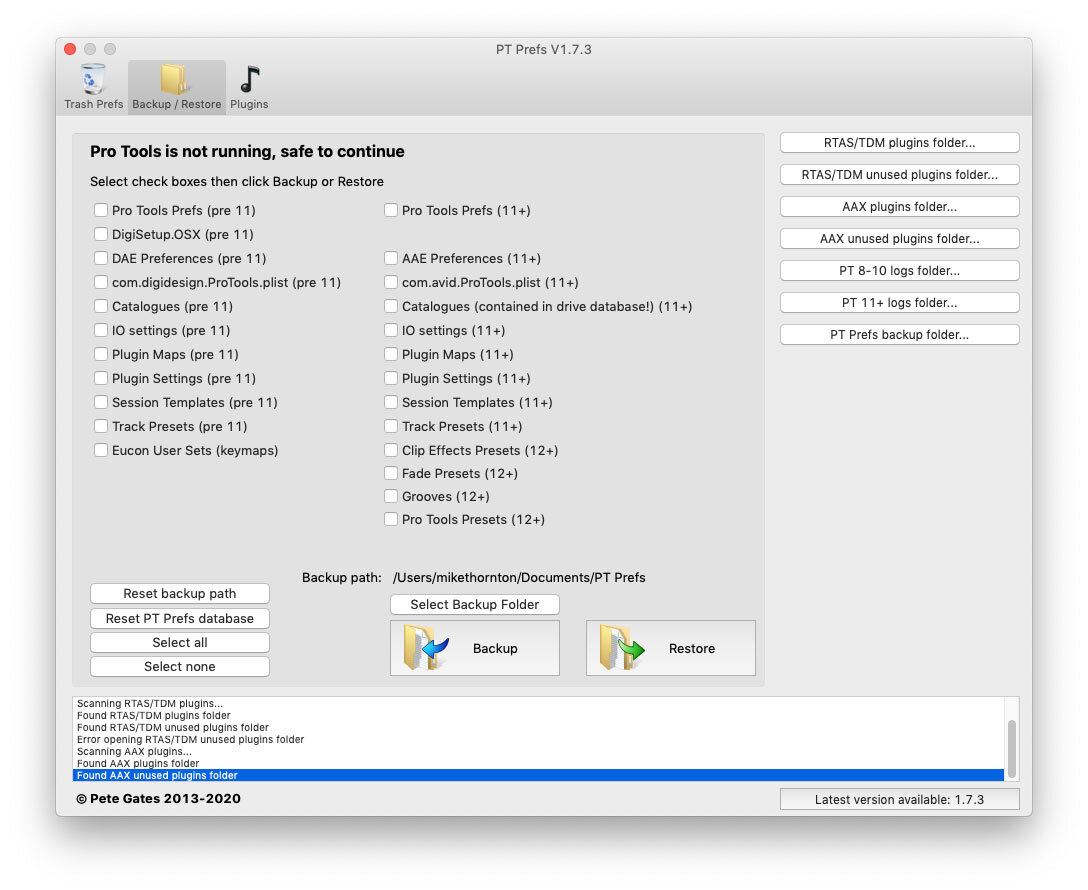Click the Select all button
Image resolution: width=1088 pixels, height=890 pixels.
[180, 642]
